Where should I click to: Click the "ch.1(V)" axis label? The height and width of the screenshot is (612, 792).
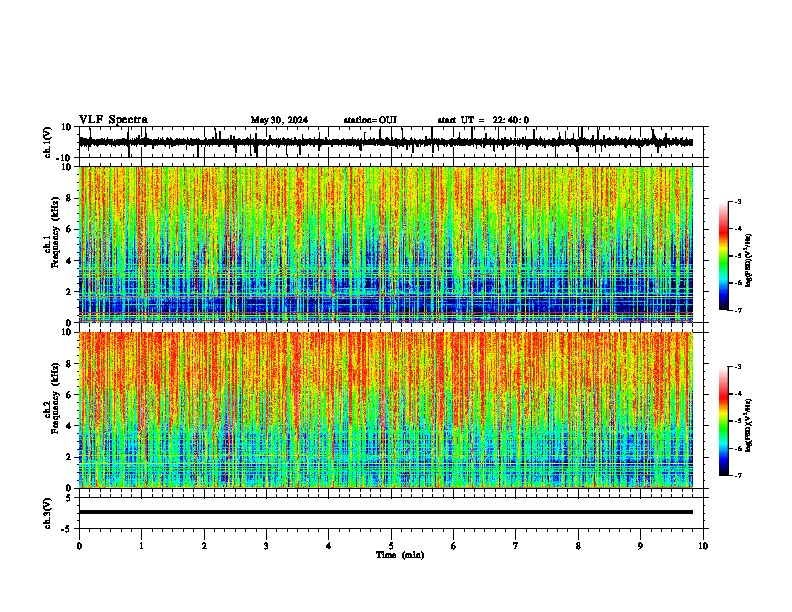coord(48,142)
